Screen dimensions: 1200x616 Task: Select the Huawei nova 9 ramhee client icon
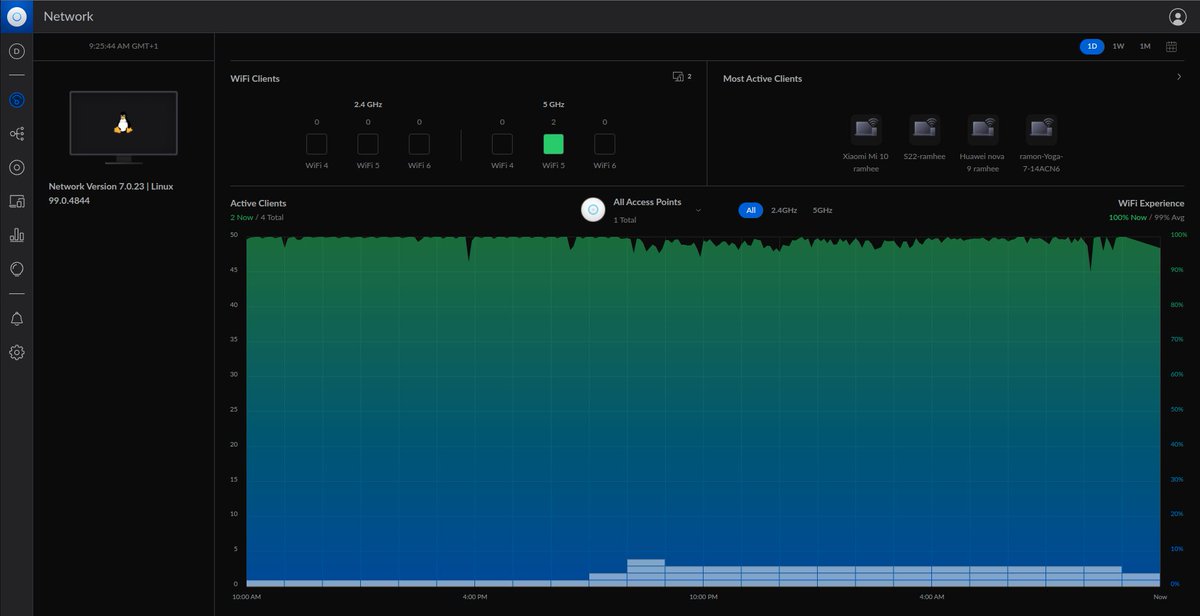coord(983,129)
